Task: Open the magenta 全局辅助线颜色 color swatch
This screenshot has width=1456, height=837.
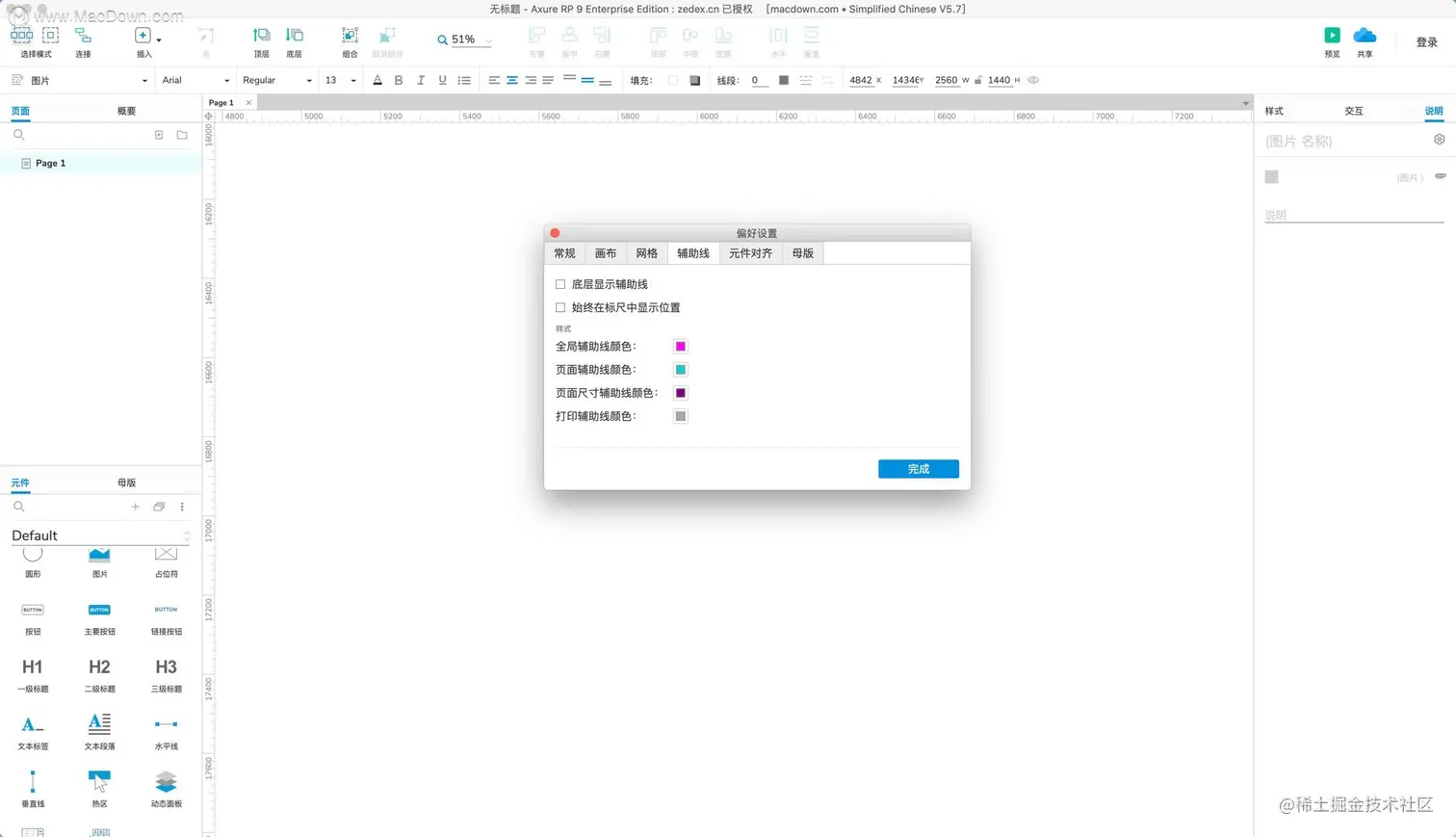Action: 681,346
